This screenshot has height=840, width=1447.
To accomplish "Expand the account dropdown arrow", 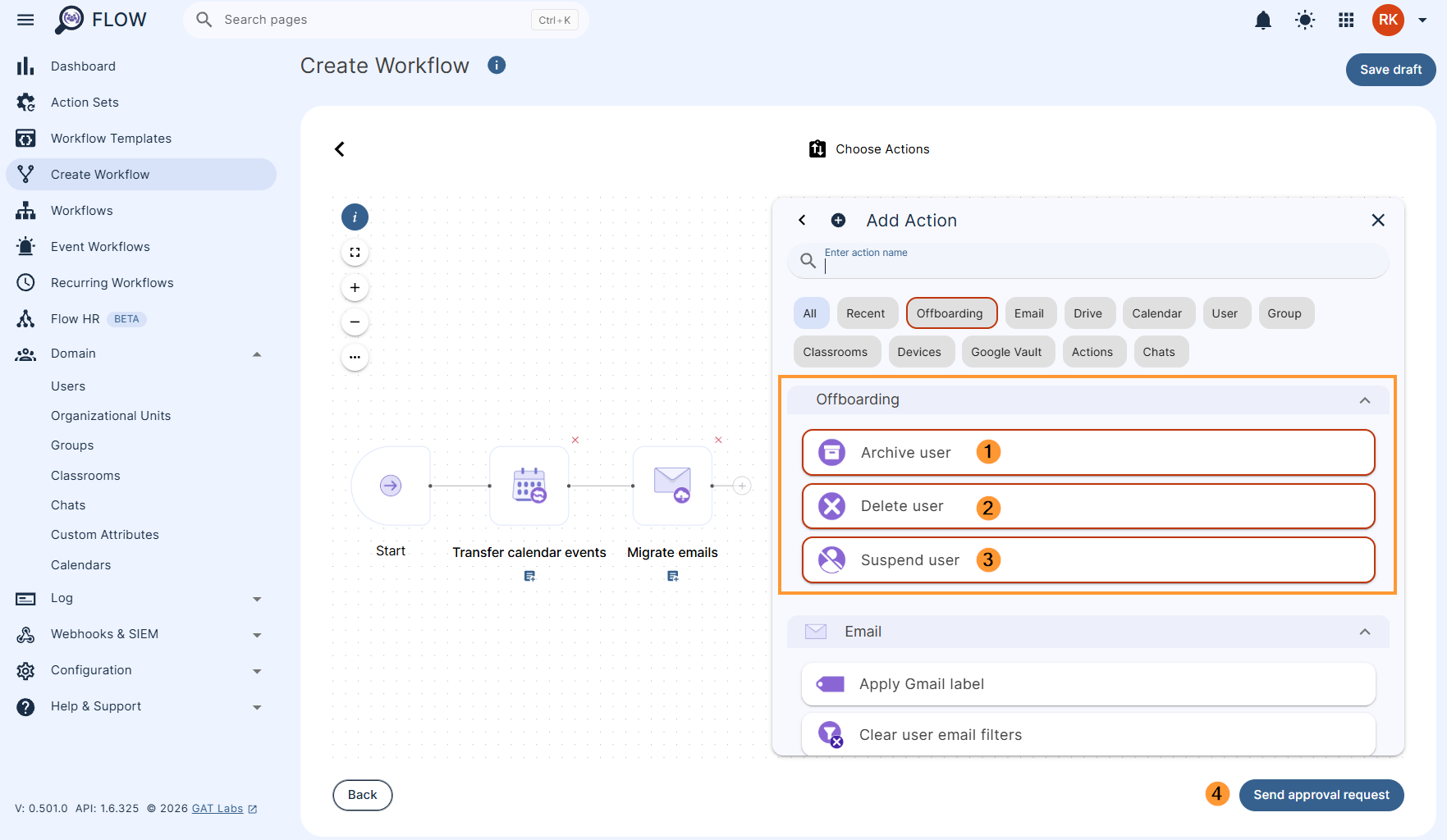I will click(1422, 21).
